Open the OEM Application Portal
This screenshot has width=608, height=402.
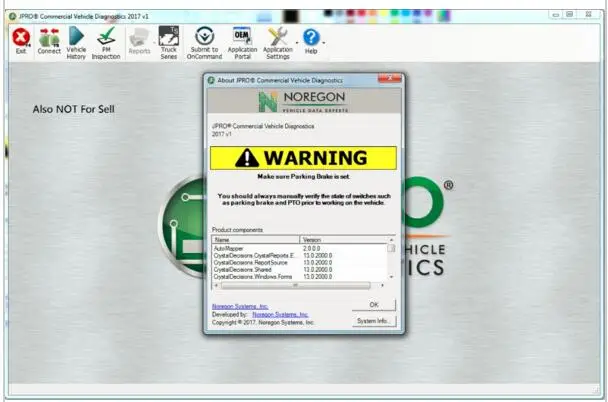[x=242, y=43]
